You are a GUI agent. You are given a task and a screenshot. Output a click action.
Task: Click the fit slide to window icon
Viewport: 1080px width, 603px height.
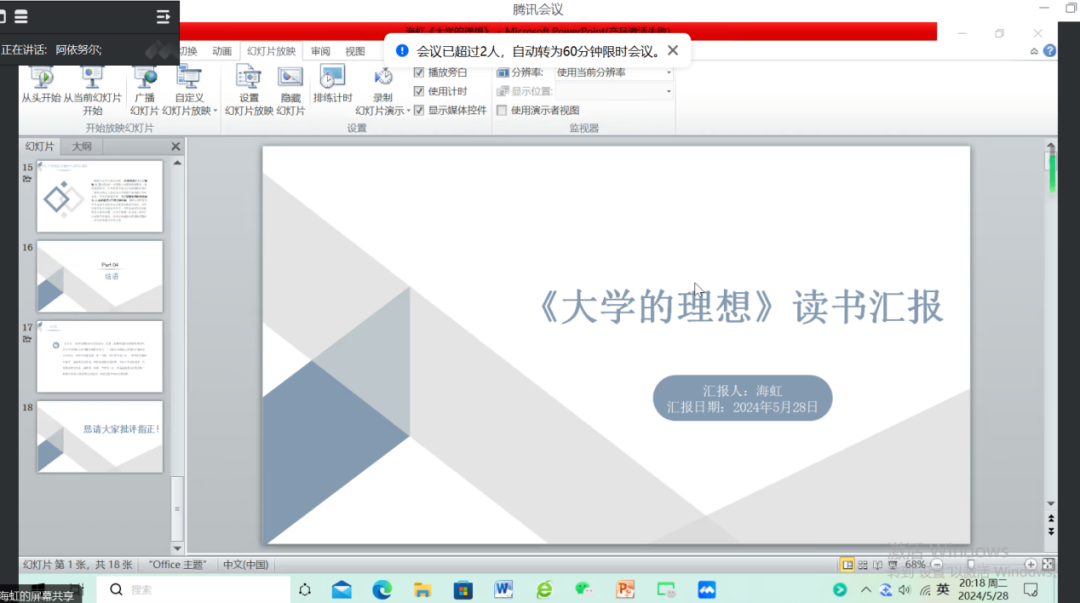(x=1049, y=564)
